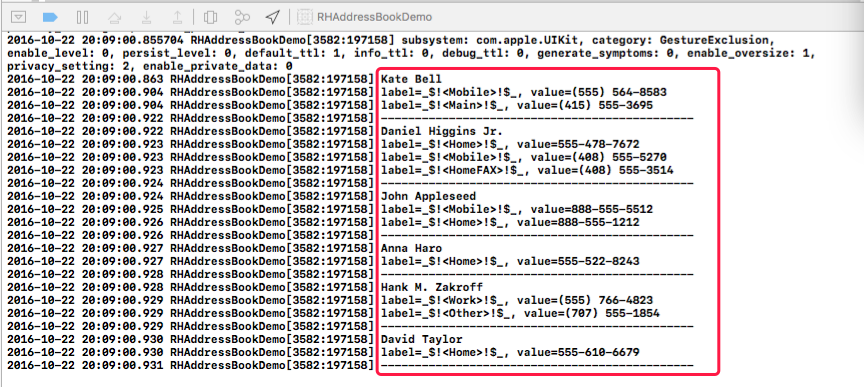Open the Debug View Hierarchy icon
Image resolution: width=864 pixels, height=387 pixels.
[x=210, y=17]
